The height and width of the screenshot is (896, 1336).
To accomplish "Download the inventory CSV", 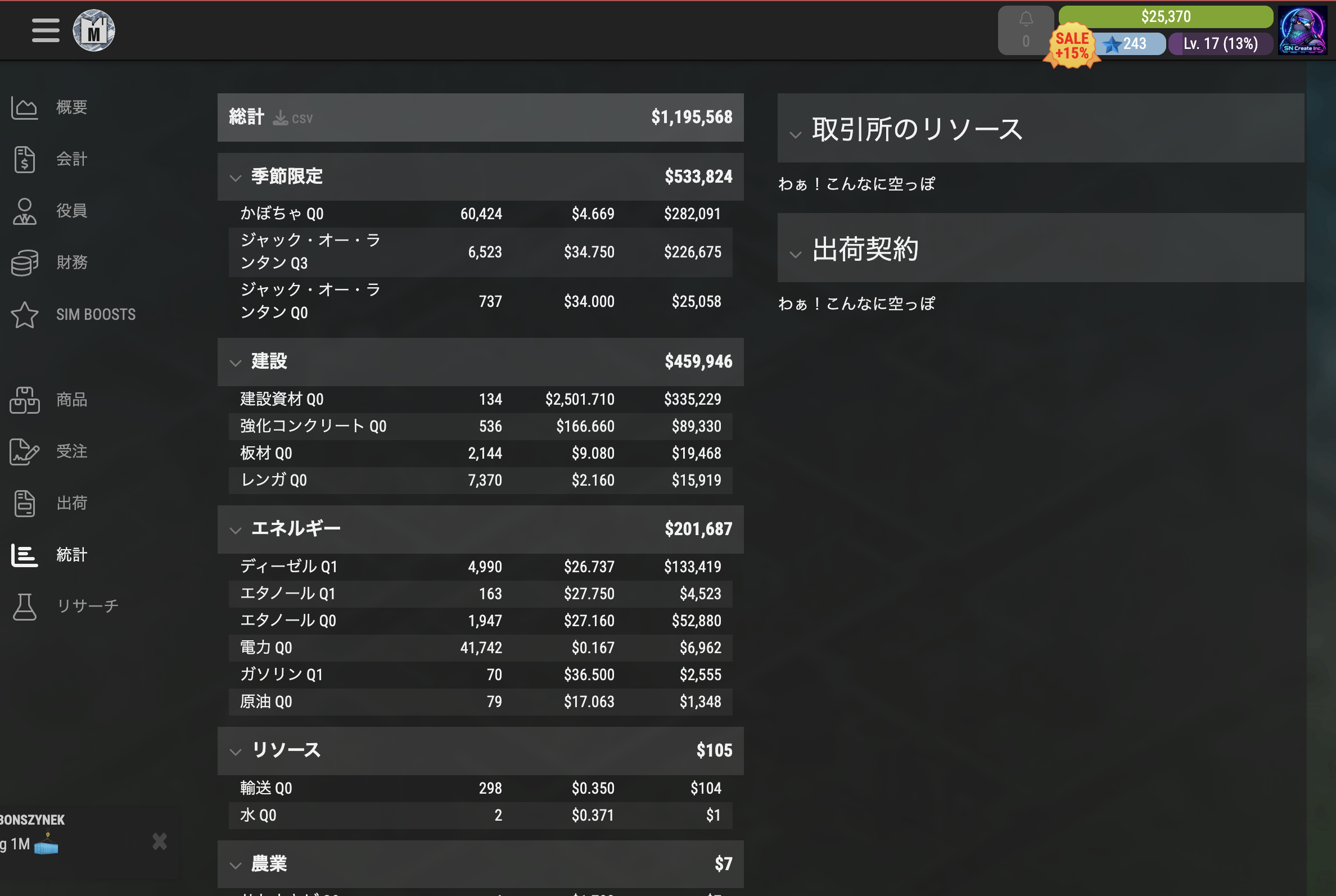I will click(293, 118).
